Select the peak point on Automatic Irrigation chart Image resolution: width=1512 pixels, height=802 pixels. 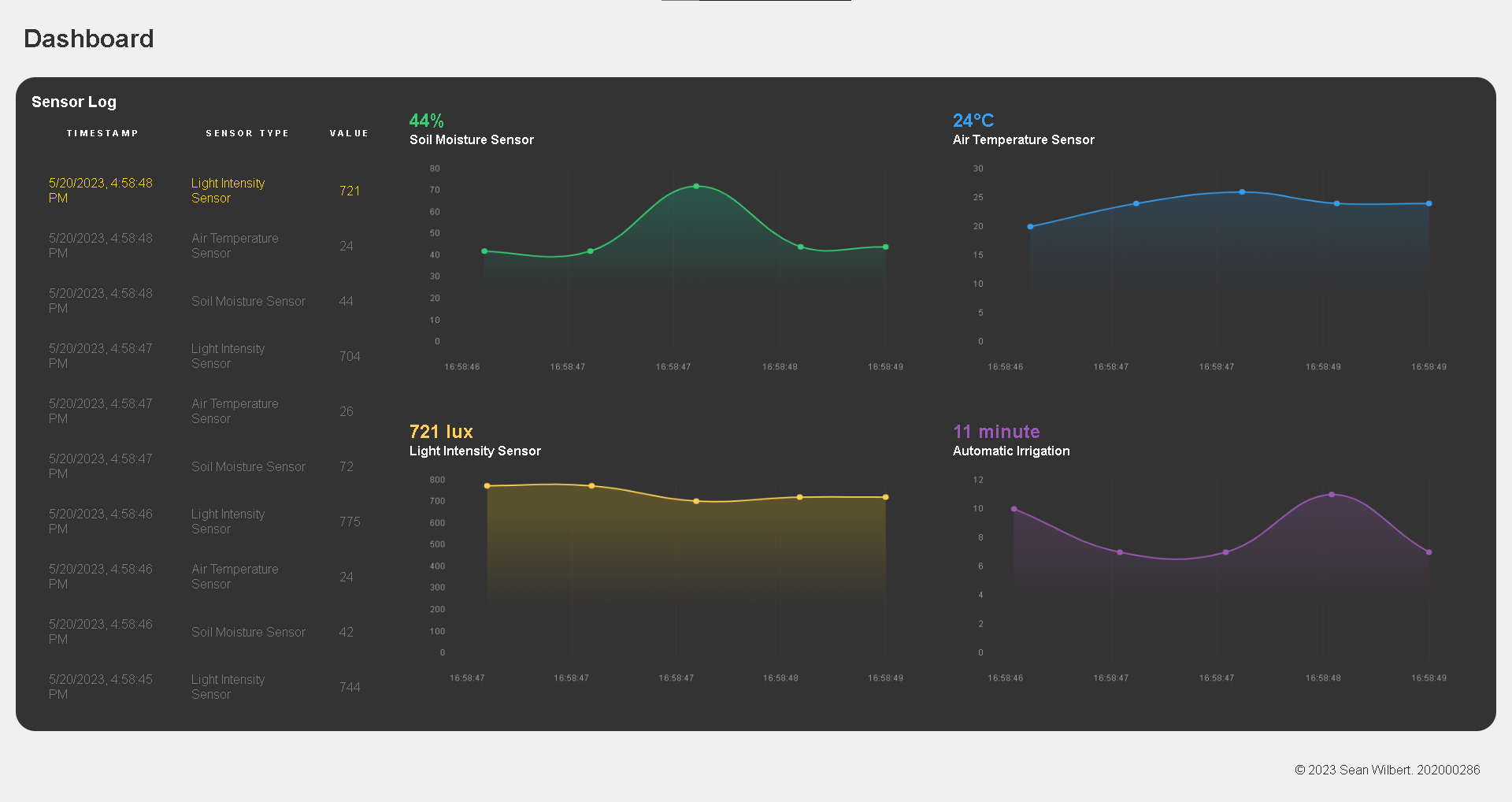(1331, 495)
